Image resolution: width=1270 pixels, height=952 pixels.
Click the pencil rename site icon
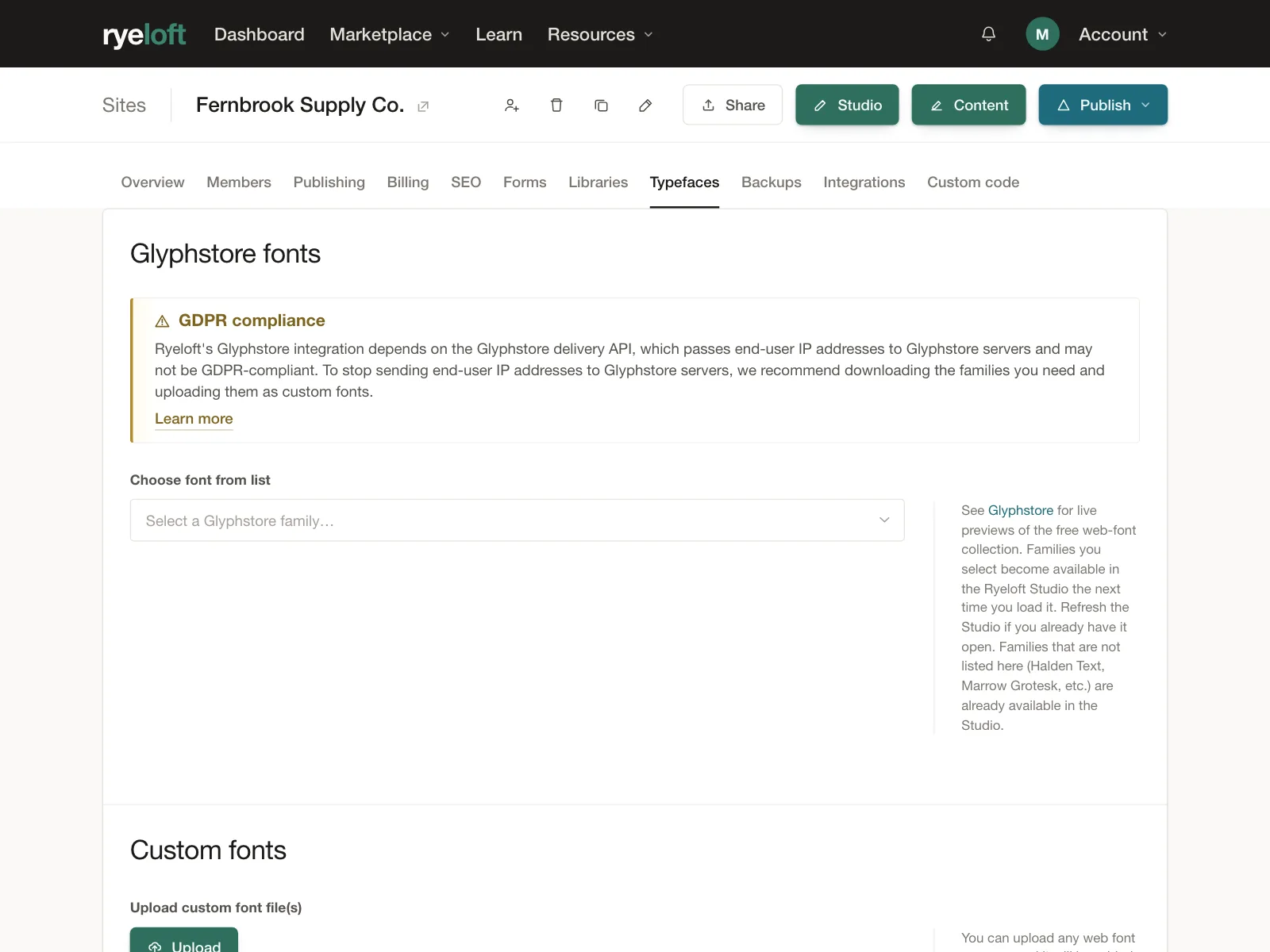[645, 106]
